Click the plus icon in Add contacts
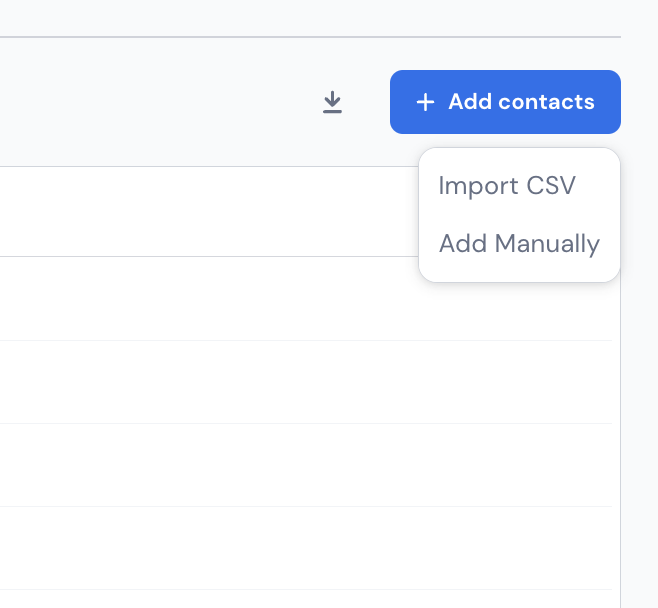 coord(425,102)
